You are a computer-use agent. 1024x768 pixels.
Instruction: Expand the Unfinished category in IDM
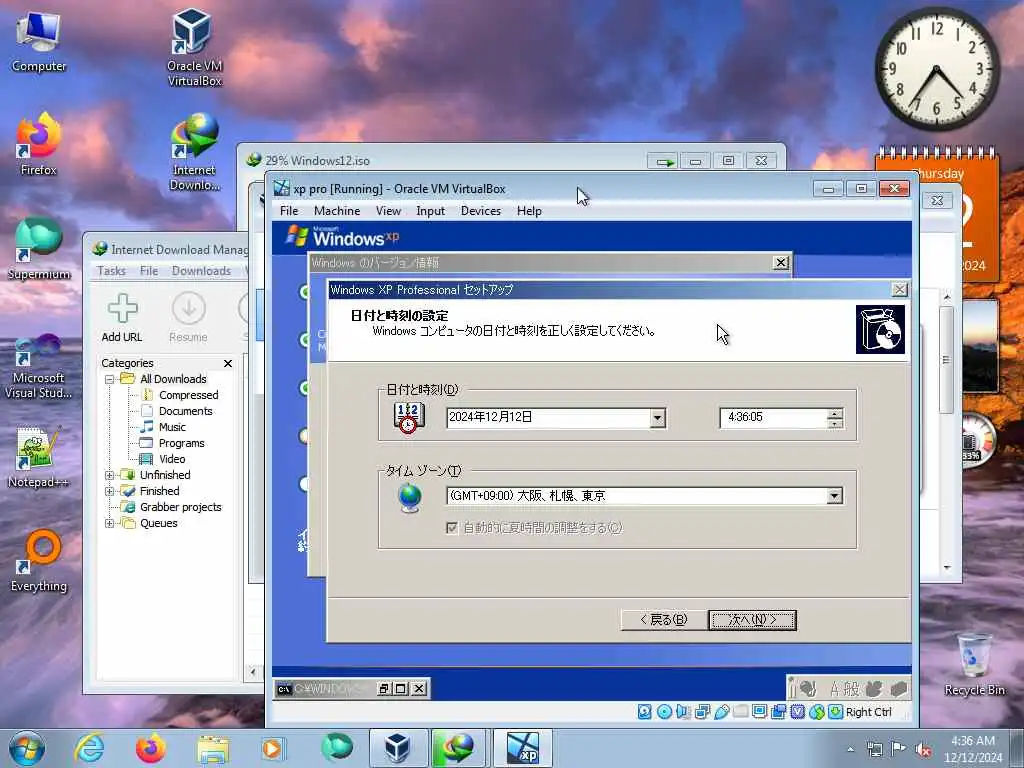coord(110,475)
